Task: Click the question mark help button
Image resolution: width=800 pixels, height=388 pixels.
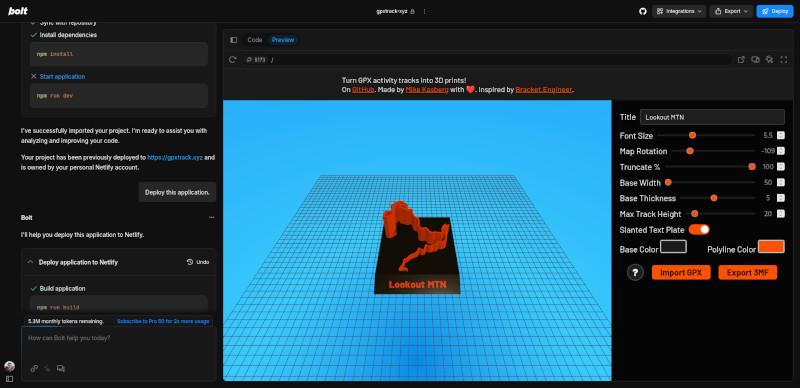Action: click(x=635, y=273)
